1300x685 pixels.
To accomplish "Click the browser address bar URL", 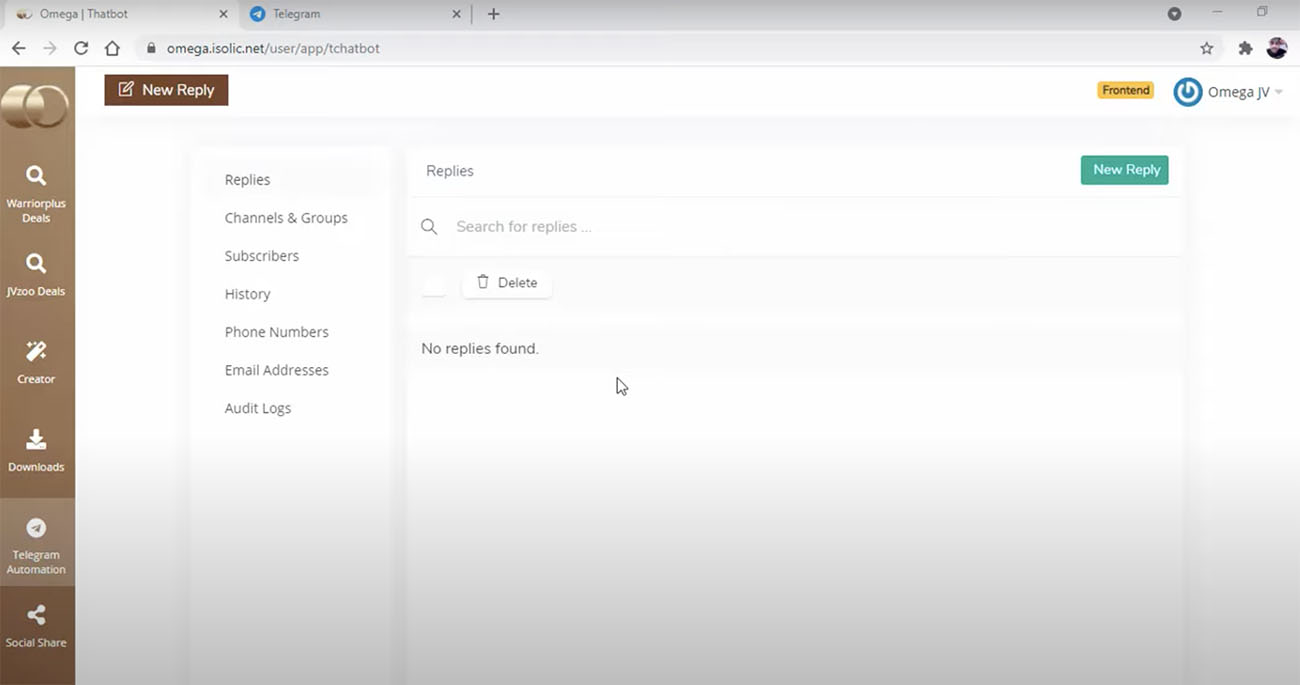I will pos(273,48).
